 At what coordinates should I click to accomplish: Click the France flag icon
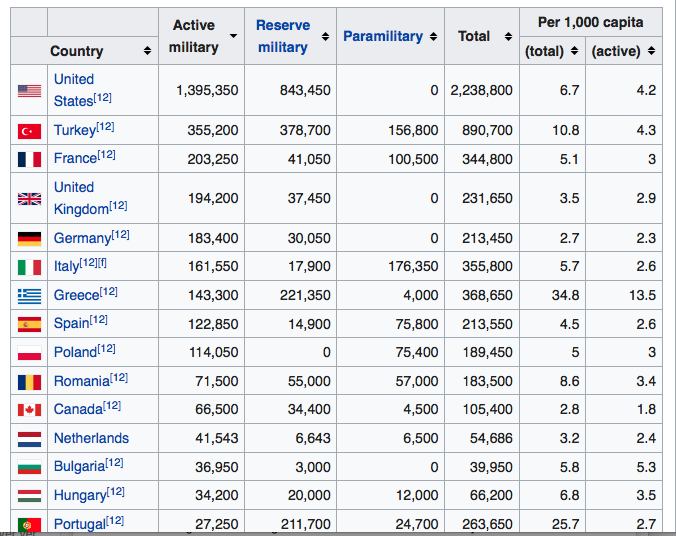tap(29, 159)
